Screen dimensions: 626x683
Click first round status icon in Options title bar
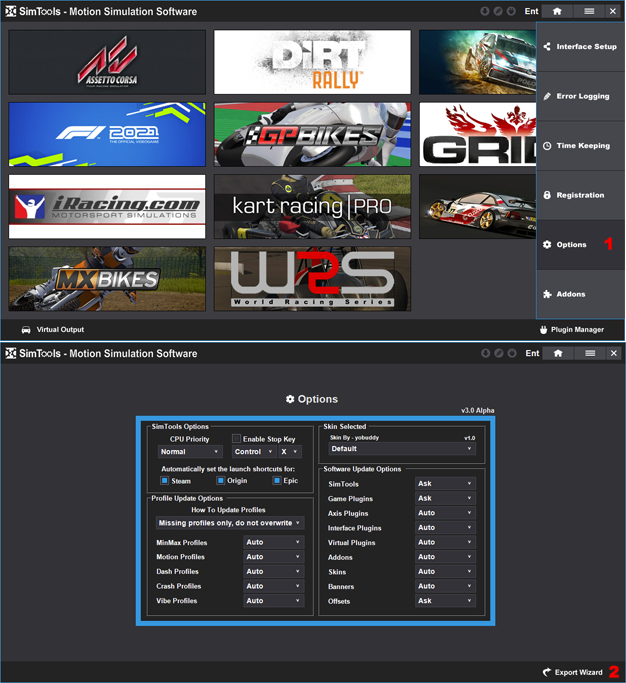[x=486, y=353]
